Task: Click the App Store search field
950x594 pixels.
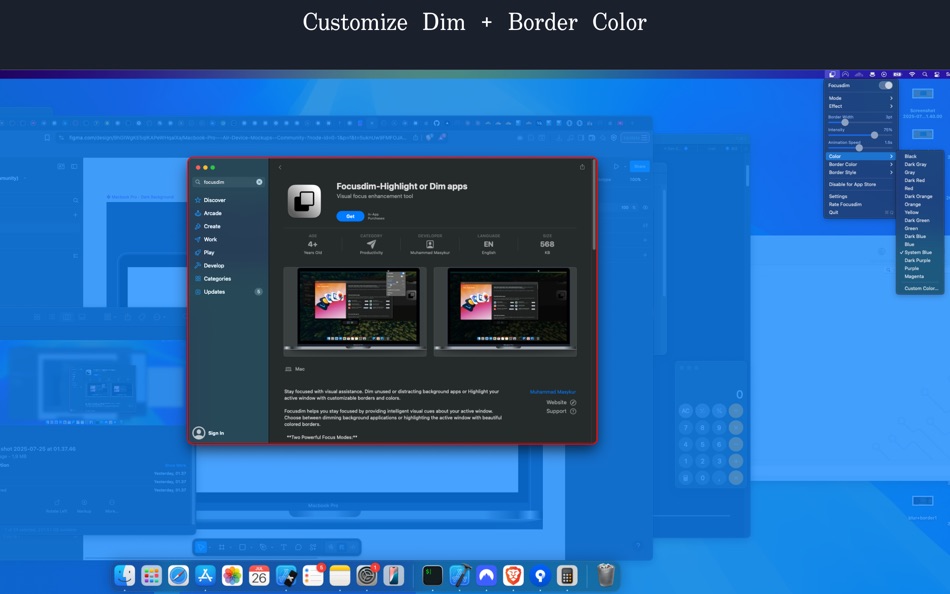Action: pyautogui.click(x=228, y=182)
